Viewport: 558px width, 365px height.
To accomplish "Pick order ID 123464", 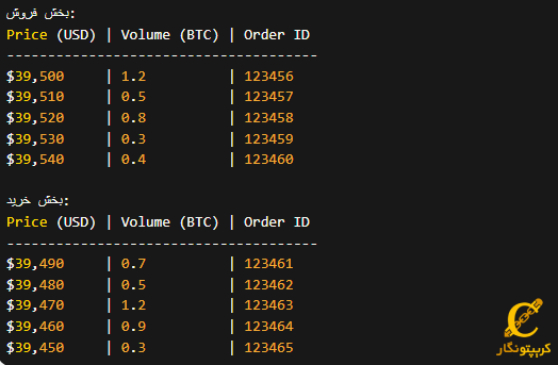I will 269,326.
